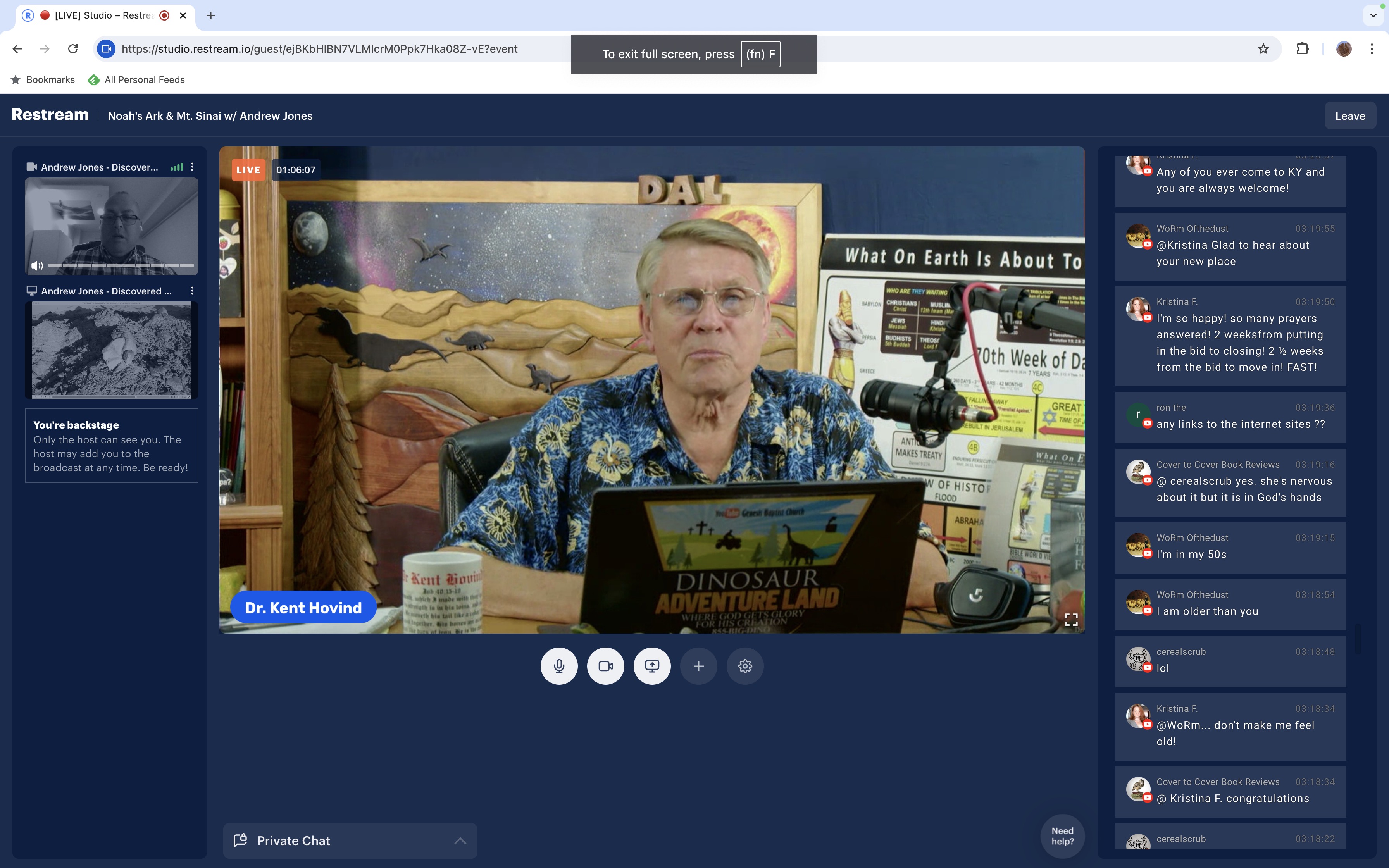This screenshot has width=1389, height=868.
Task: Expand the Private Chat panel
Action: tap(350, 840)
